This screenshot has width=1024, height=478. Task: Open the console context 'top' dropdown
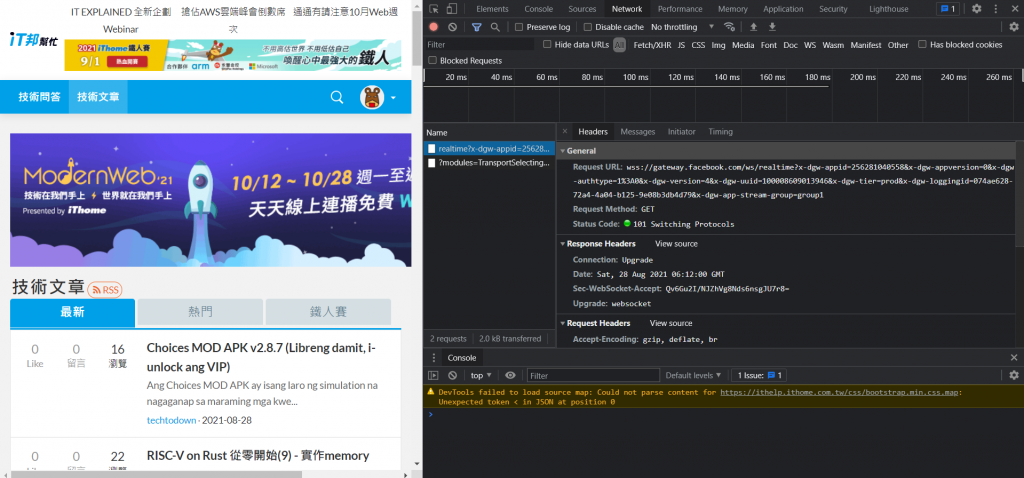481,375
